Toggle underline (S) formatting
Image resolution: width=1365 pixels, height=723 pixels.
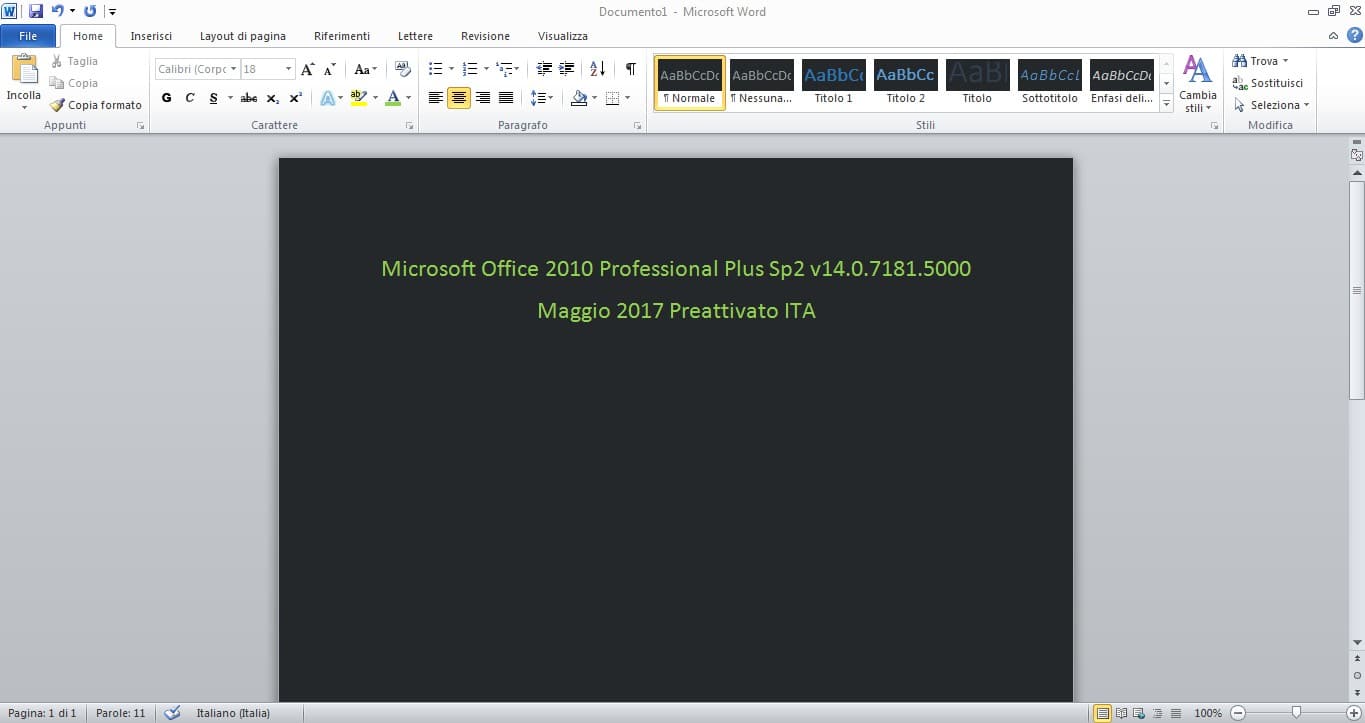tap(213, 98)
